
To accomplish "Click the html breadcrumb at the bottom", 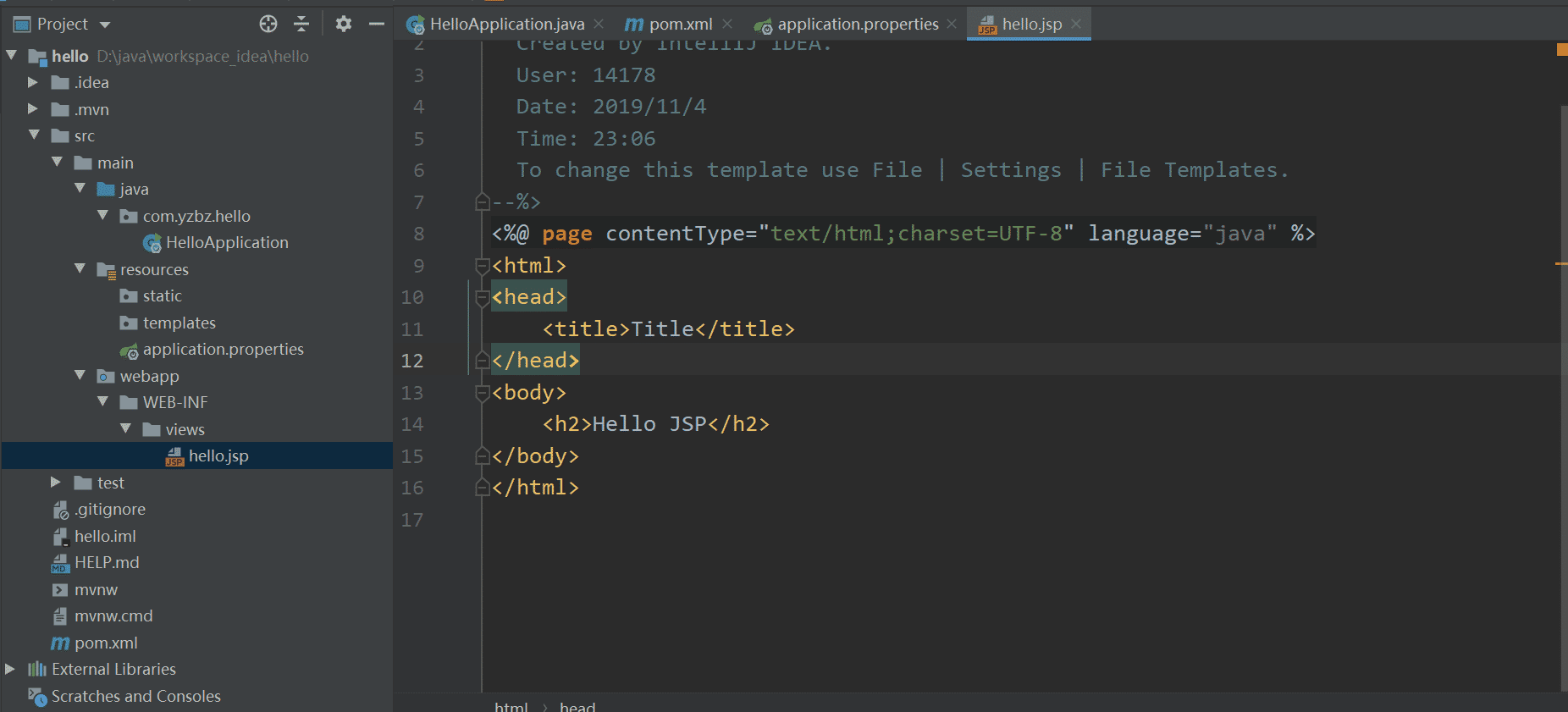I will point(511,706).
